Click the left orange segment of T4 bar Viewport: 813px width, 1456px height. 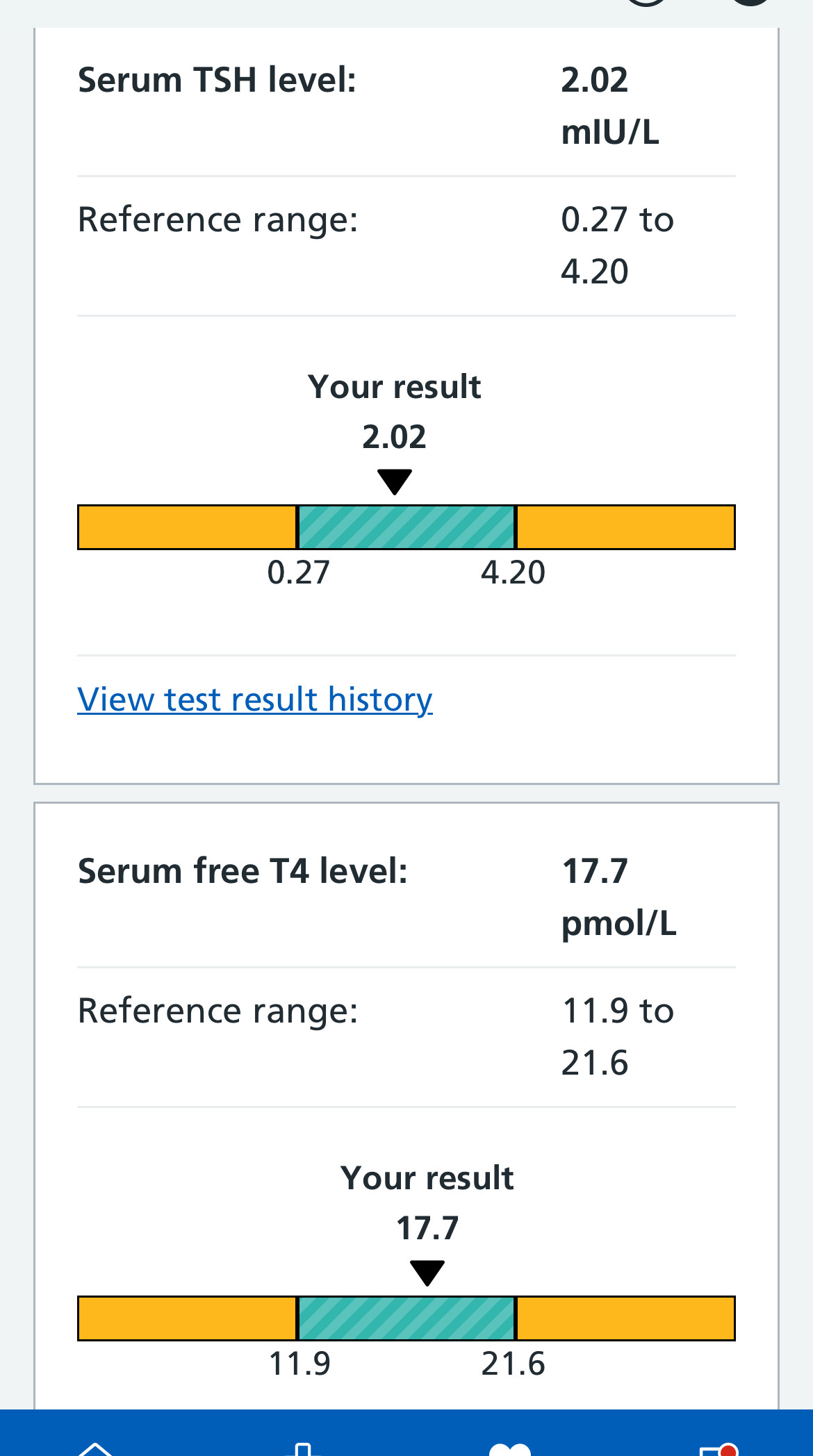point(187,1318)
